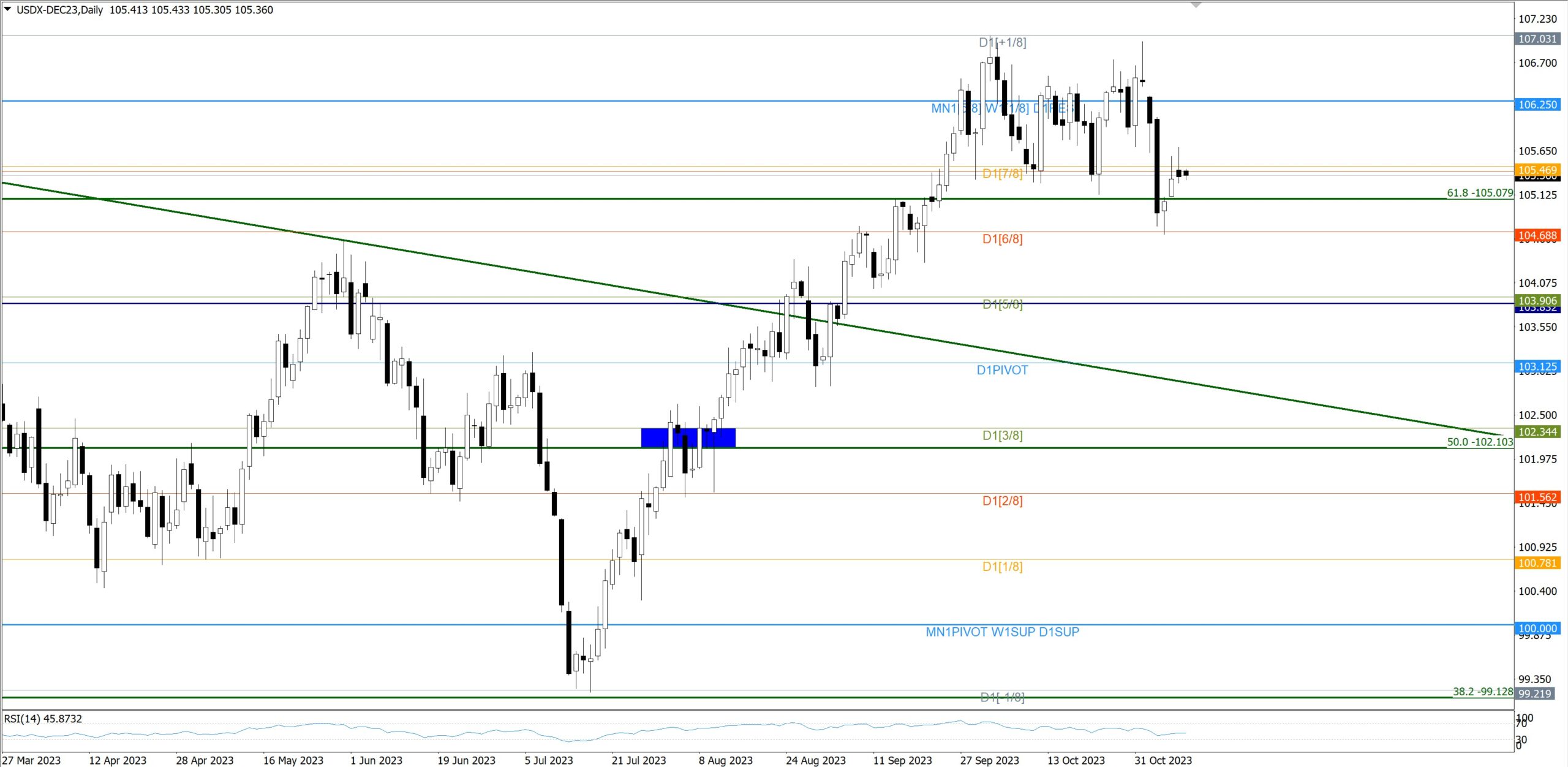Click the 100.000 blue price tag
The height and width of the screenshot is (767, 1568).
coord(1537,628)
